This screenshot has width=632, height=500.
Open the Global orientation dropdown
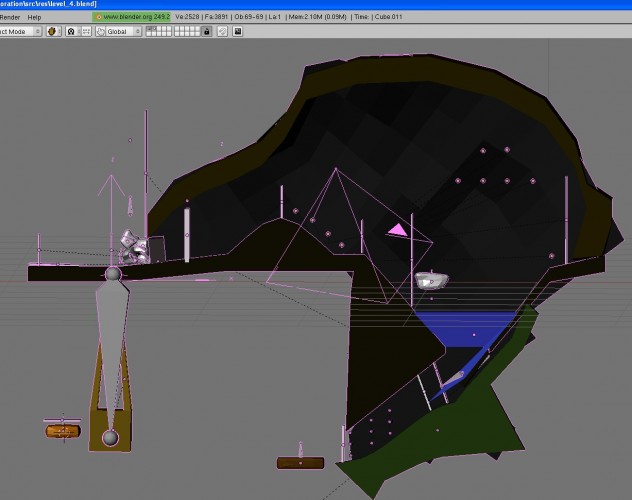(x=123, y=31)
